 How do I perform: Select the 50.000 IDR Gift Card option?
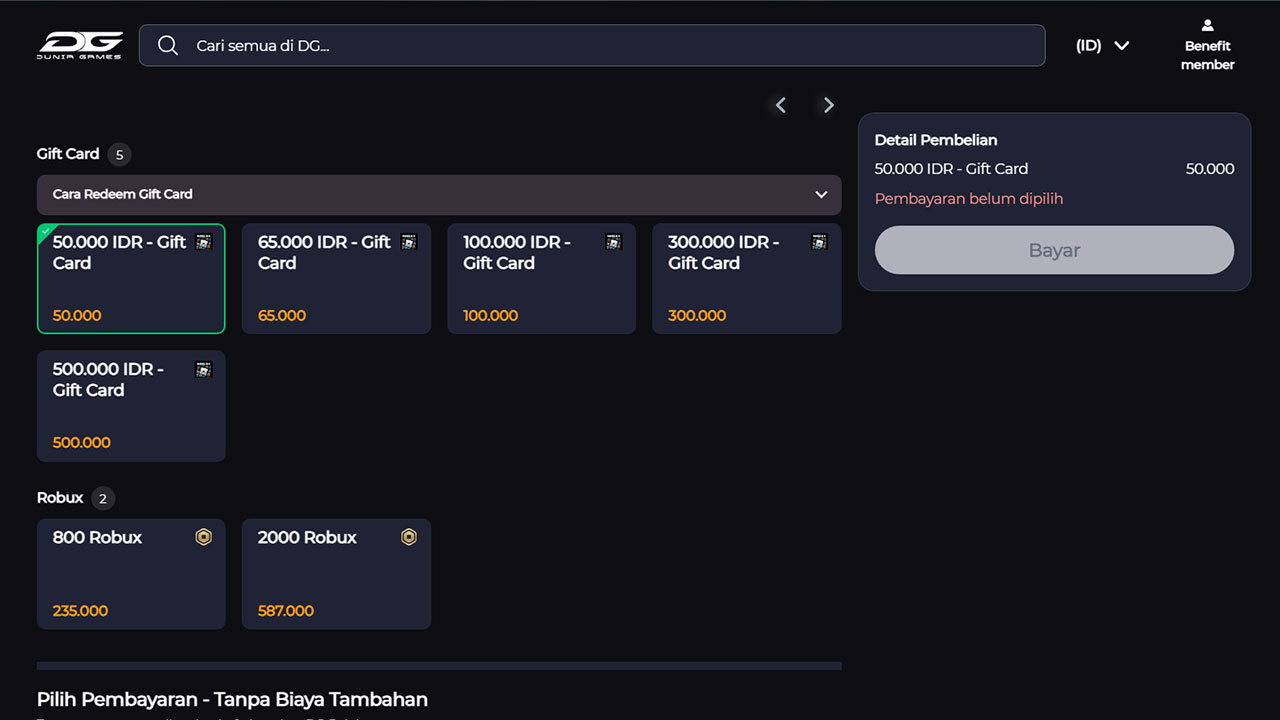[x=131, y=278]
